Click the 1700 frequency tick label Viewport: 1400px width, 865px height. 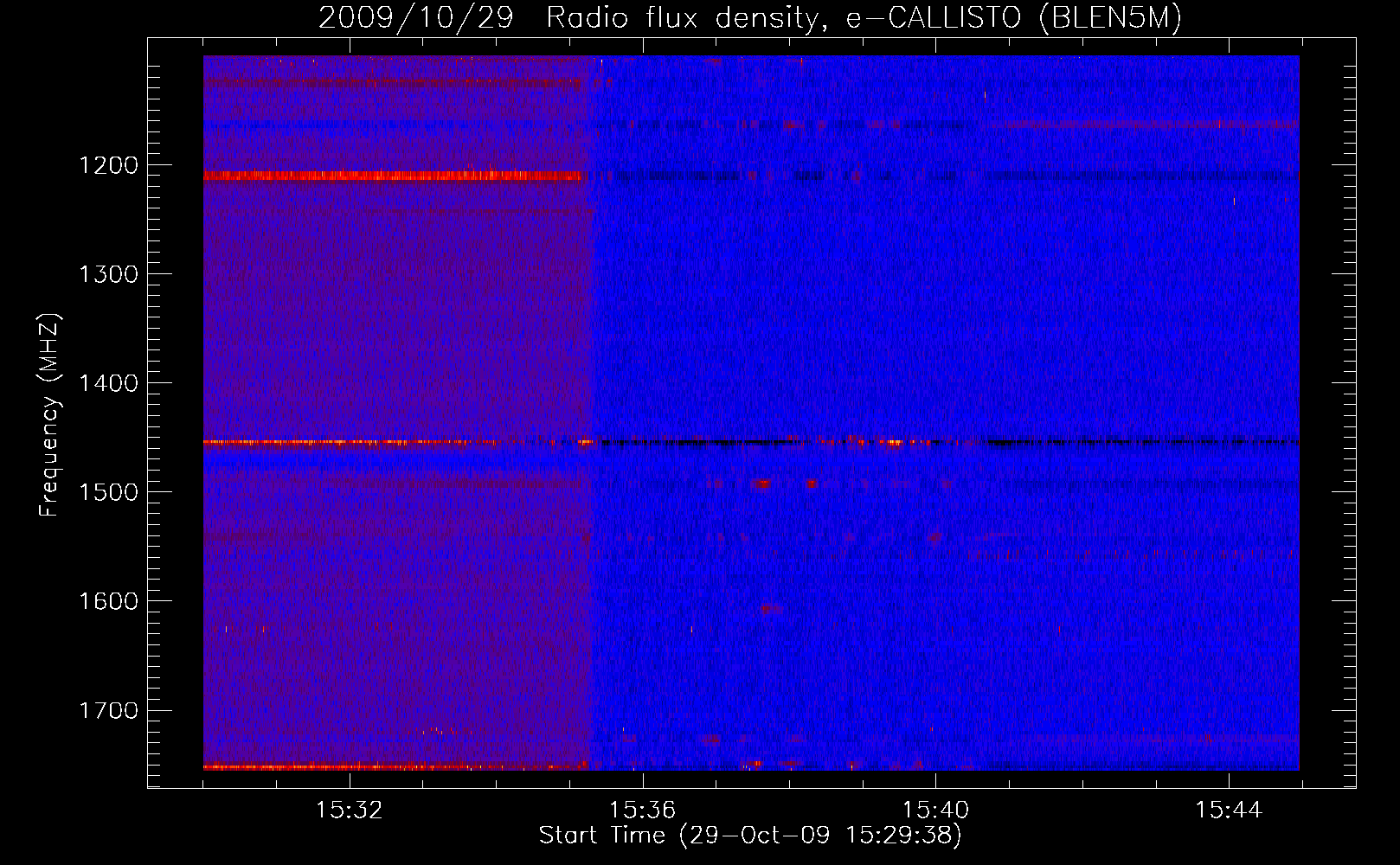pyautogui.click(x=108, y=710)
